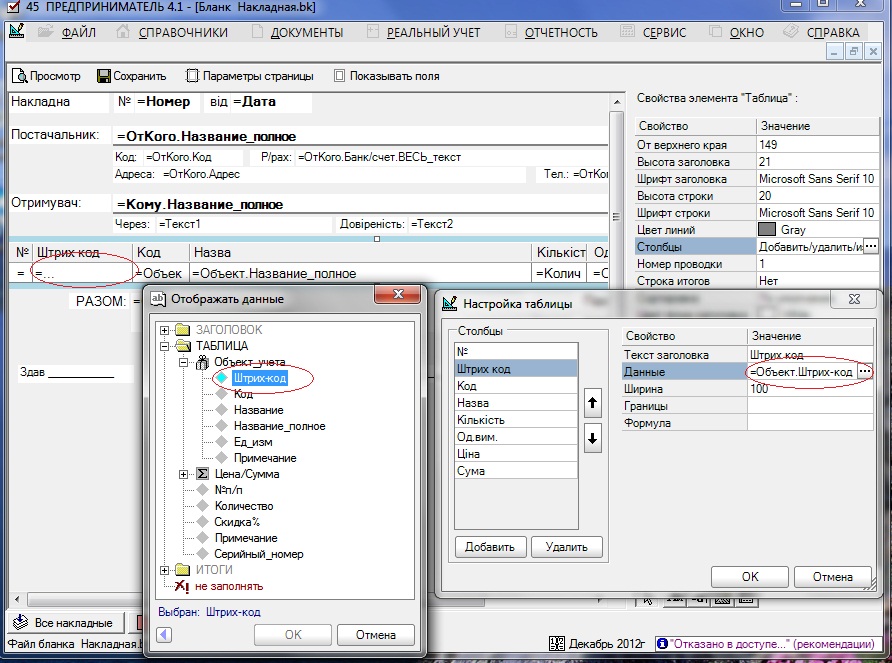Select Ед_изм tree item
The width and height of the screenshot is (892, 663).
click(253, 442)
